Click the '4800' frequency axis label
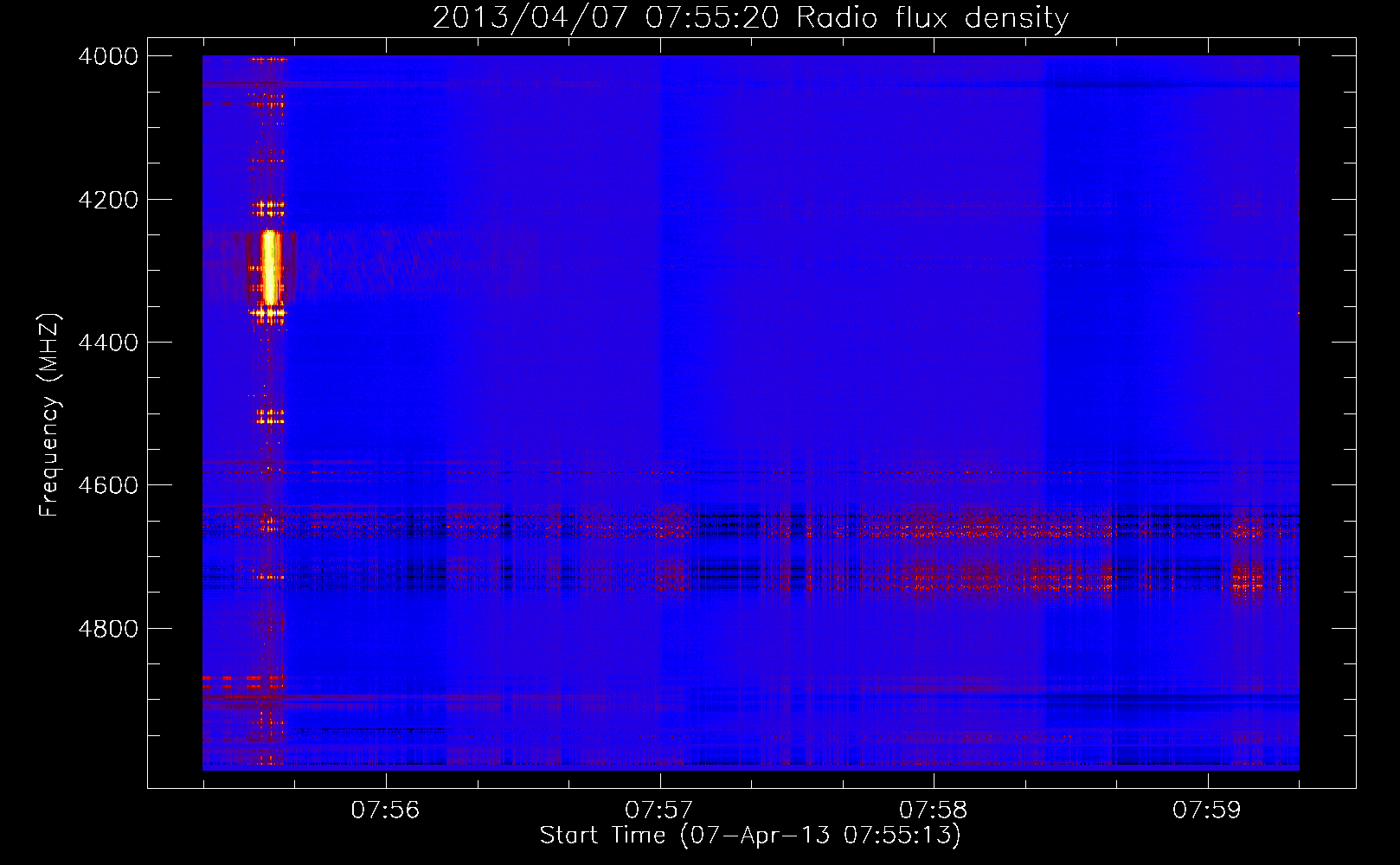This screenshot has width=1400, height=865. point(108,629)
